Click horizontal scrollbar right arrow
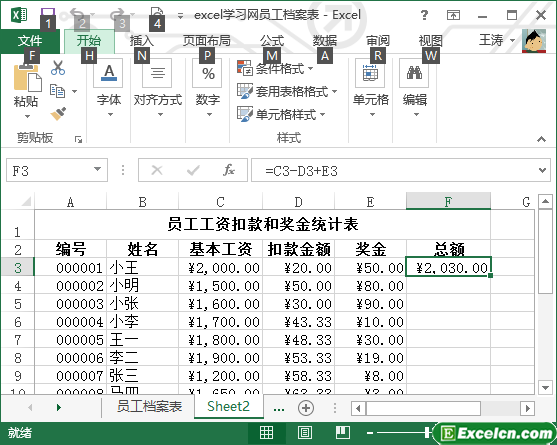The image size is (557, 445). coord(528,408)
